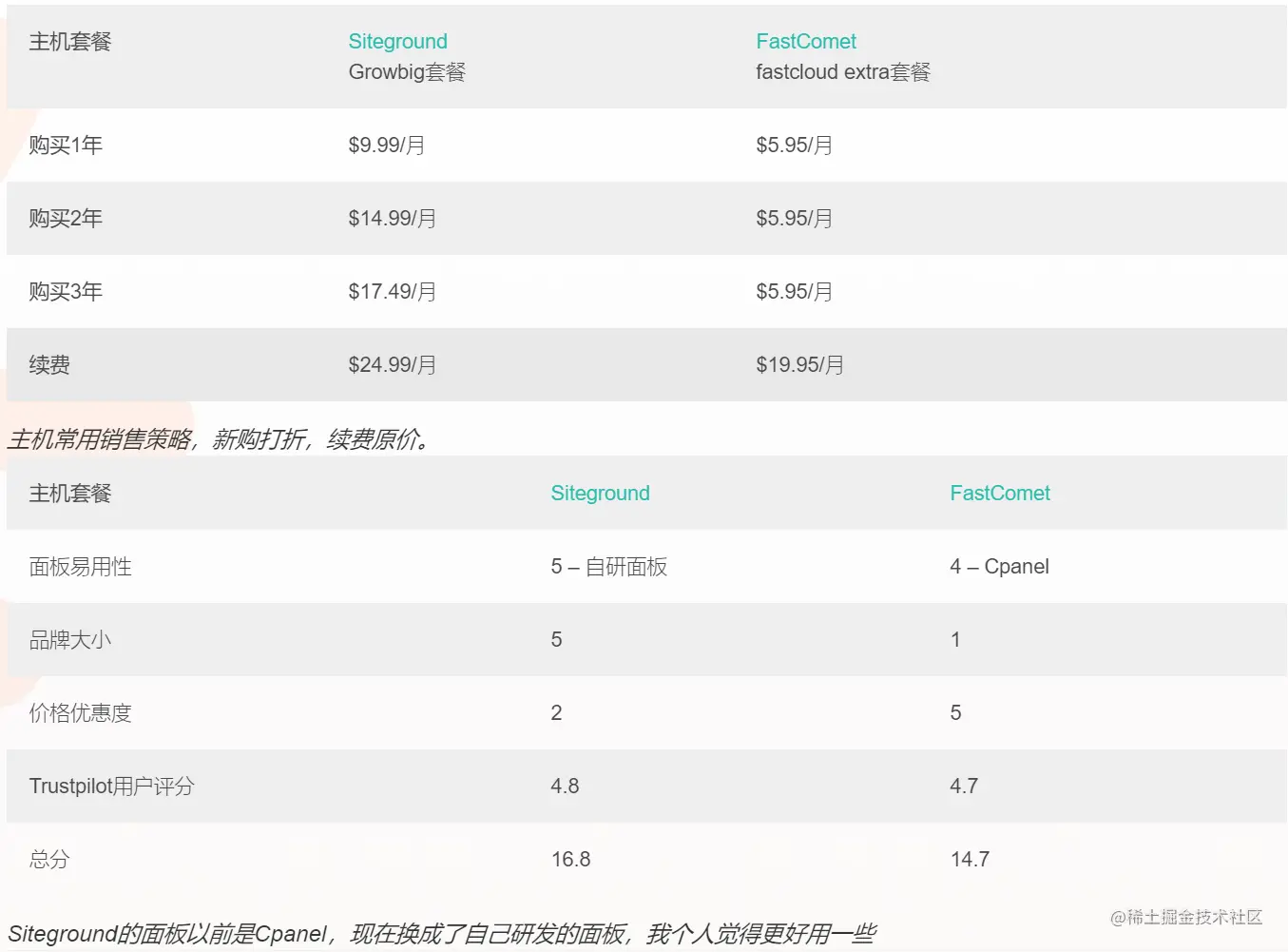This screenshot has height=952, width=1288.
Task: Click the '购买1年' row label
Action: (66, 146)
